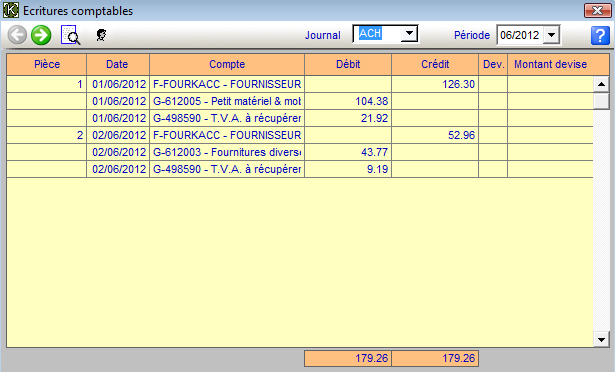The image size is (615, 372).
Task: Select the 52.96 credit cell
Action: (435, 135)
